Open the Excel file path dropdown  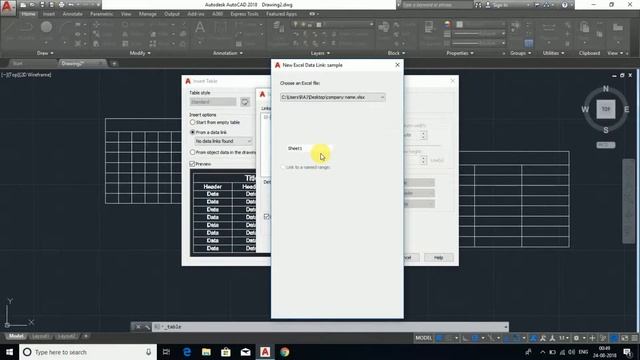332,97
